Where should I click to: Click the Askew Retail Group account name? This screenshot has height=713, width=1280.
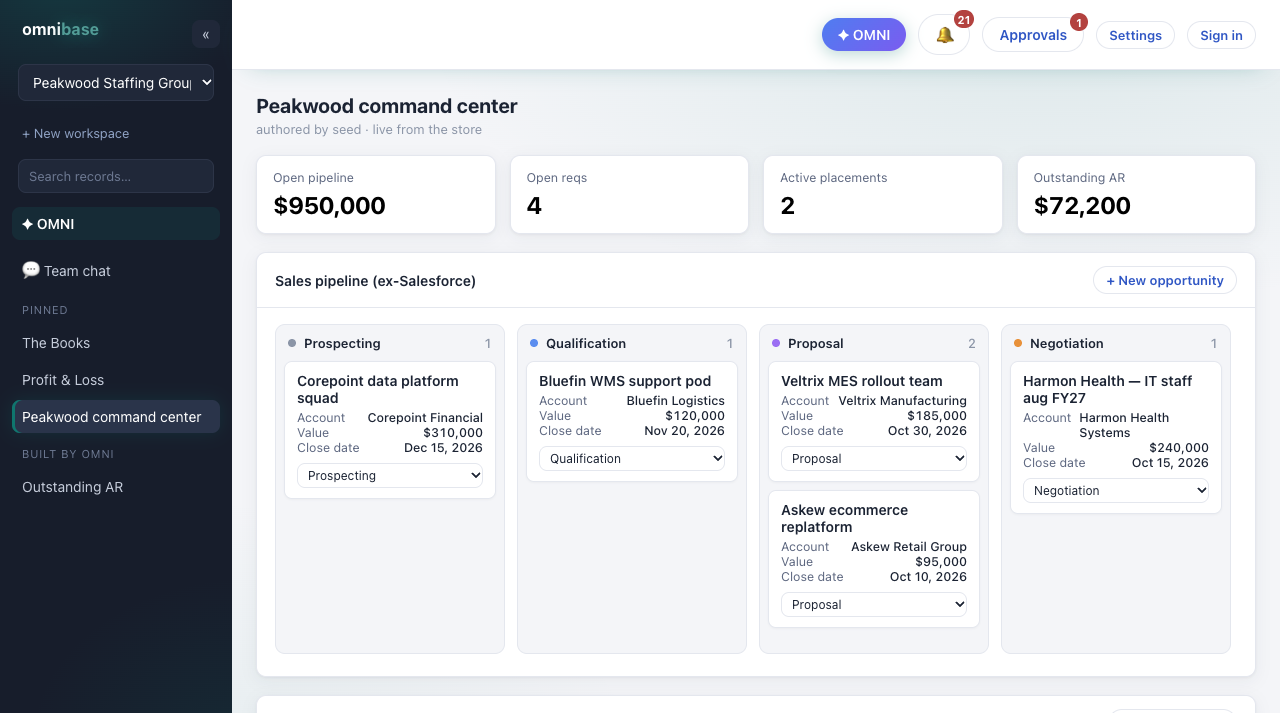pos(909,547)
